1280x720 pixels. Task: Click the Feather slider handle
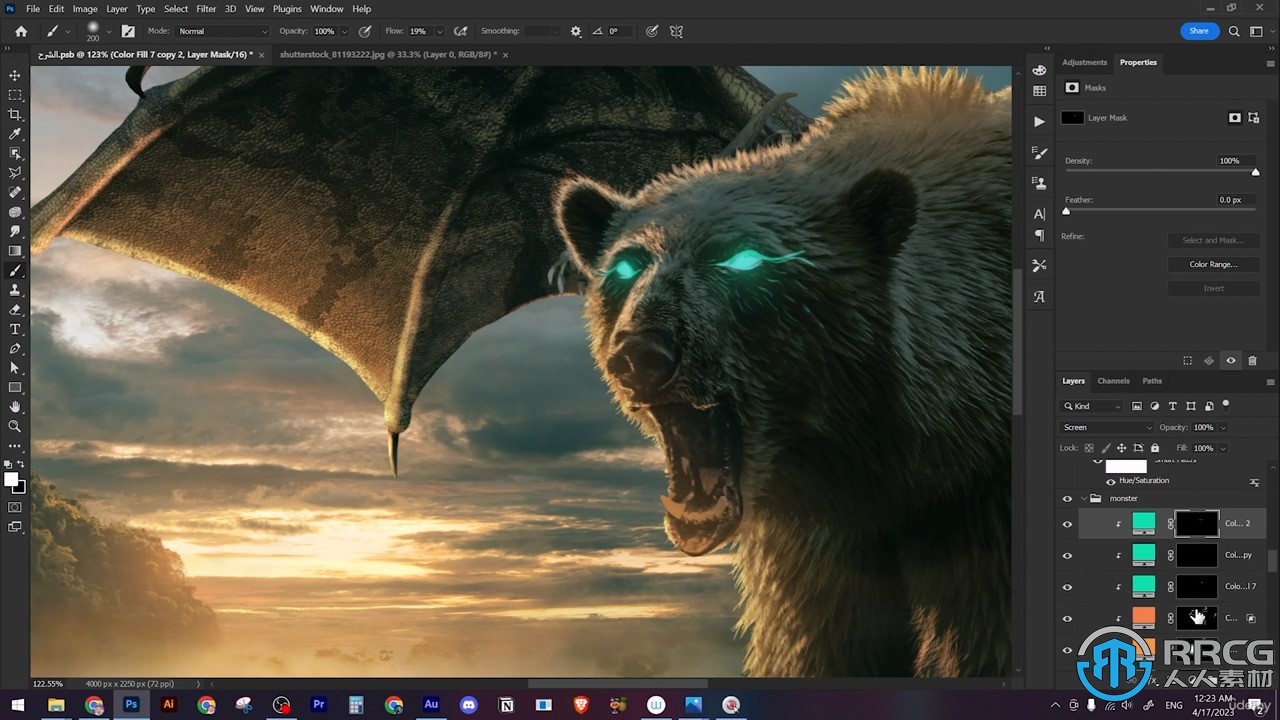tap(1066, 211)
